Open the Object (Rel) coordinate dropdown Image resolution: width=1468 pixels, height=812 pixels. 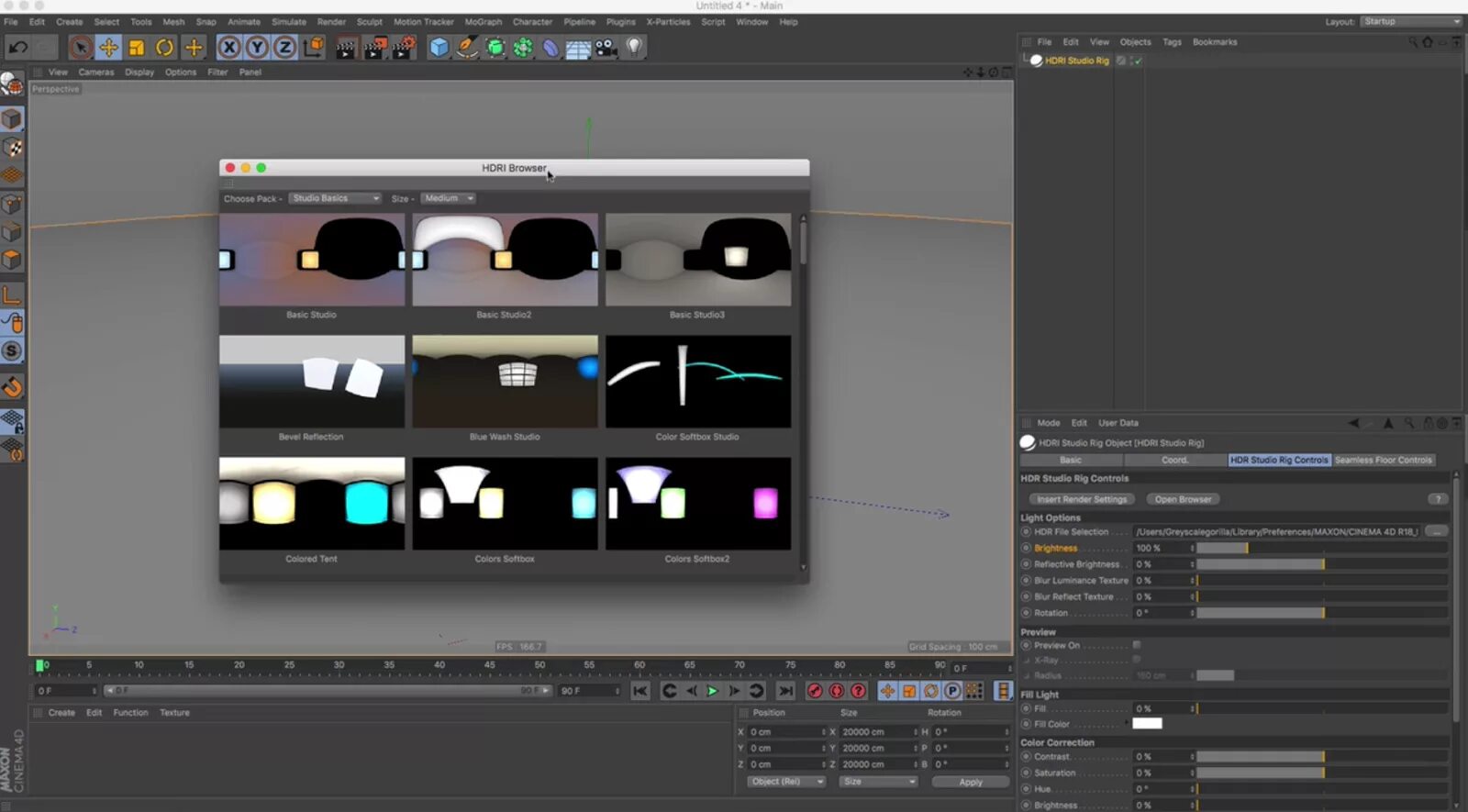click(x=785, y=782)
